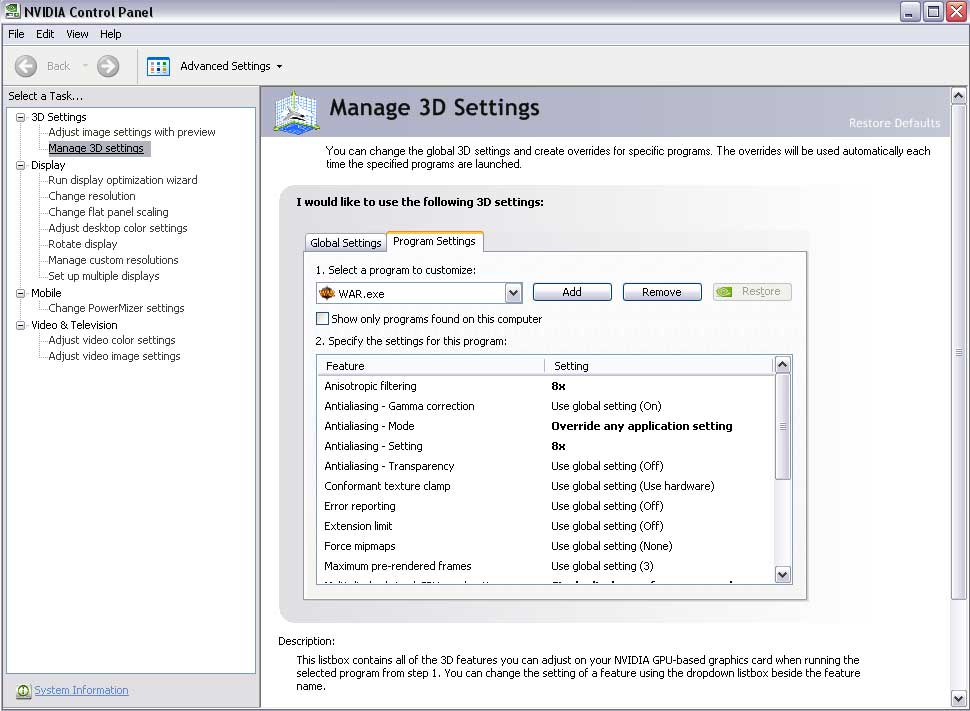Open the Back history dropdown arrow

point(85,66)
